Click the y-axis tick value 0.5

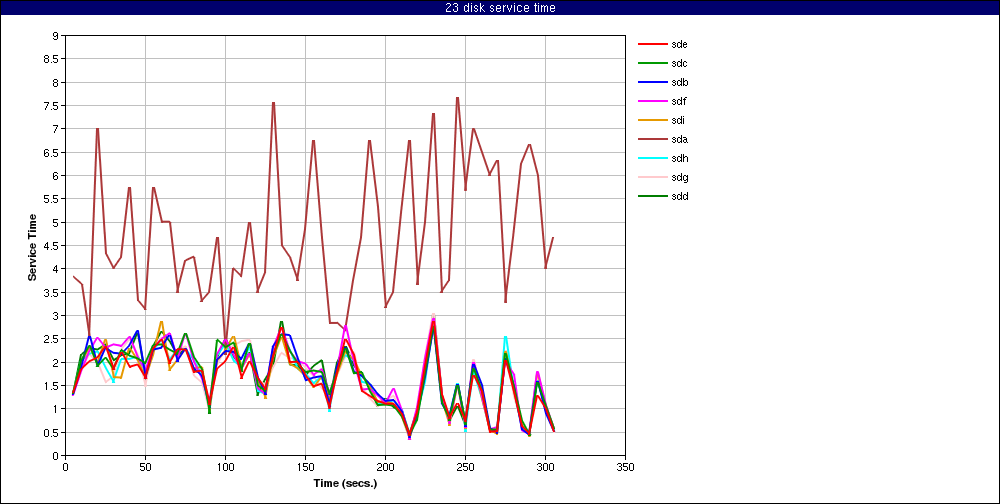(x=53, y=432)
